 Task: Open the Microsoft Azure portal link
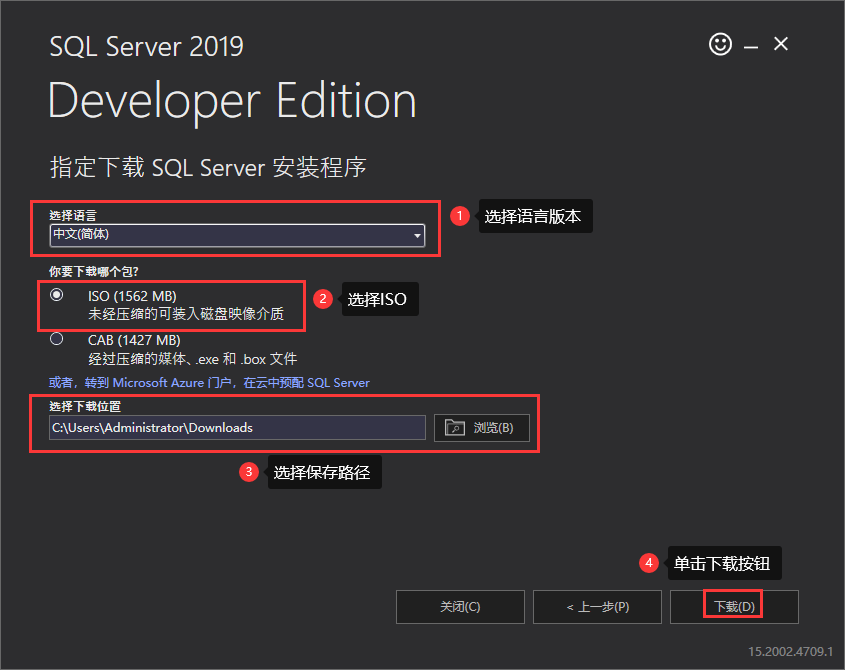coord(209,383)
